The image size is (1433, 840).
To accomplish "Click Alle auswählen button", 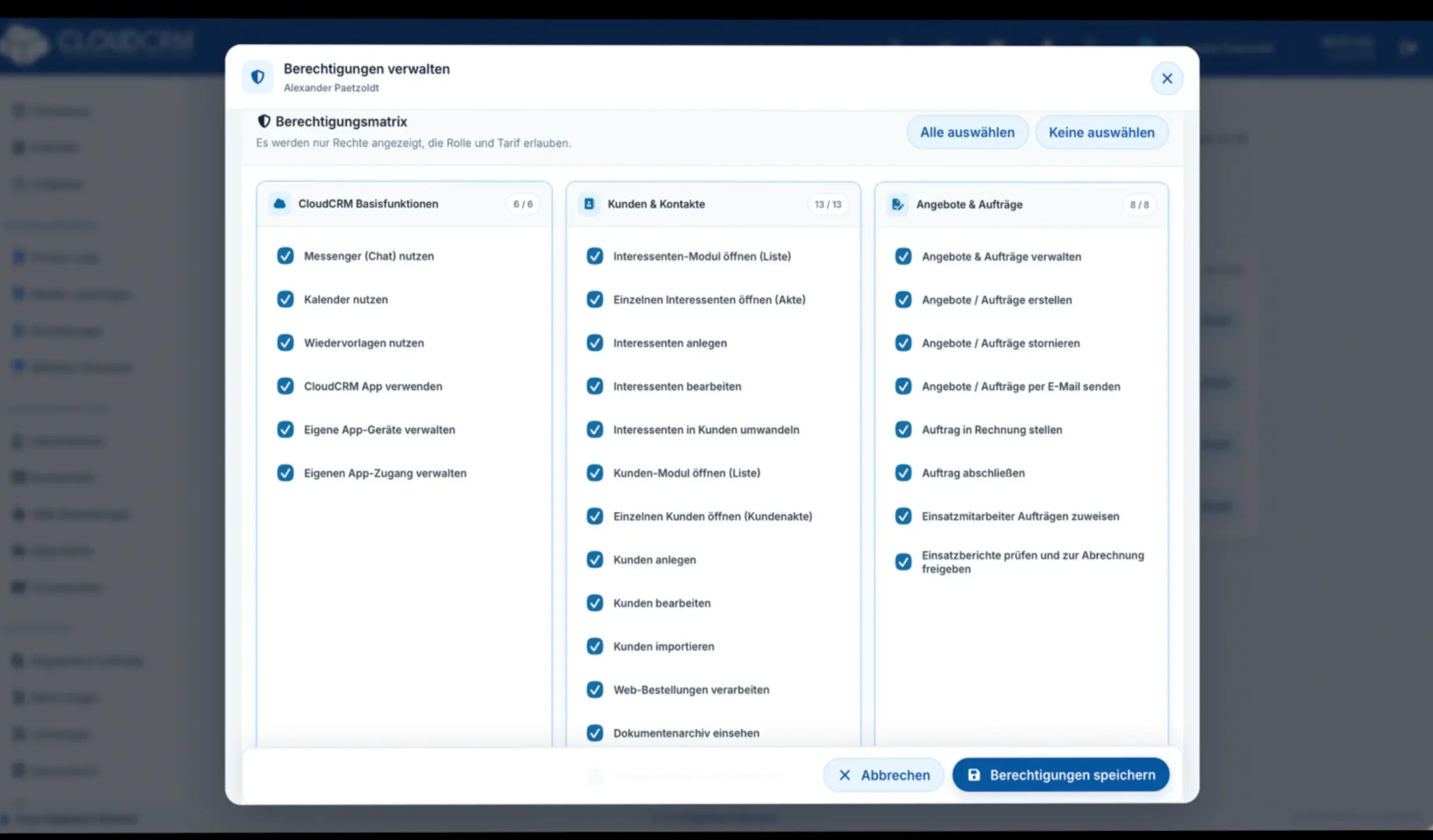I will click(967, 132).
